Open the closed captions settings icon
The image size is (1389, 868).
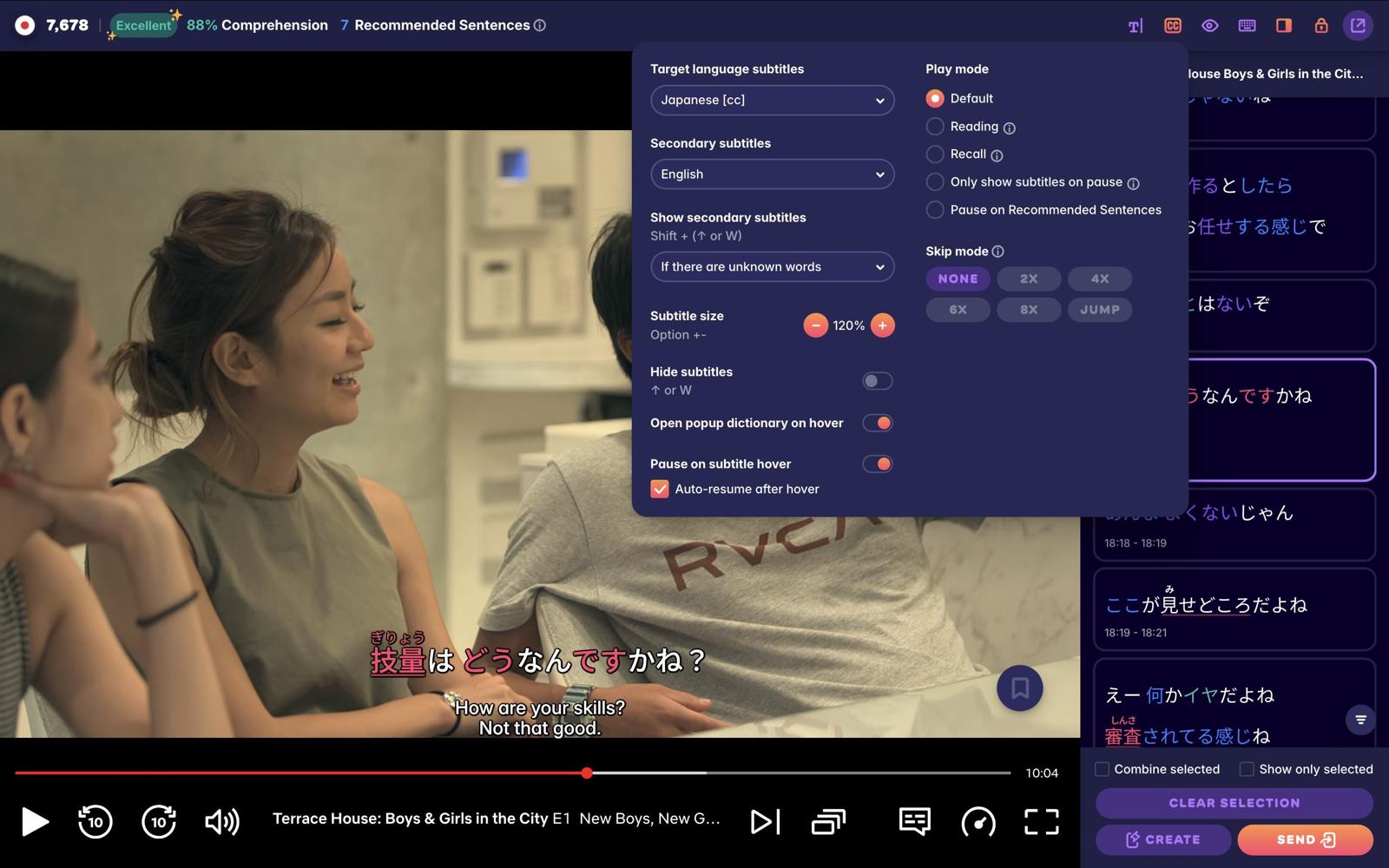(x=1172, y=25)
